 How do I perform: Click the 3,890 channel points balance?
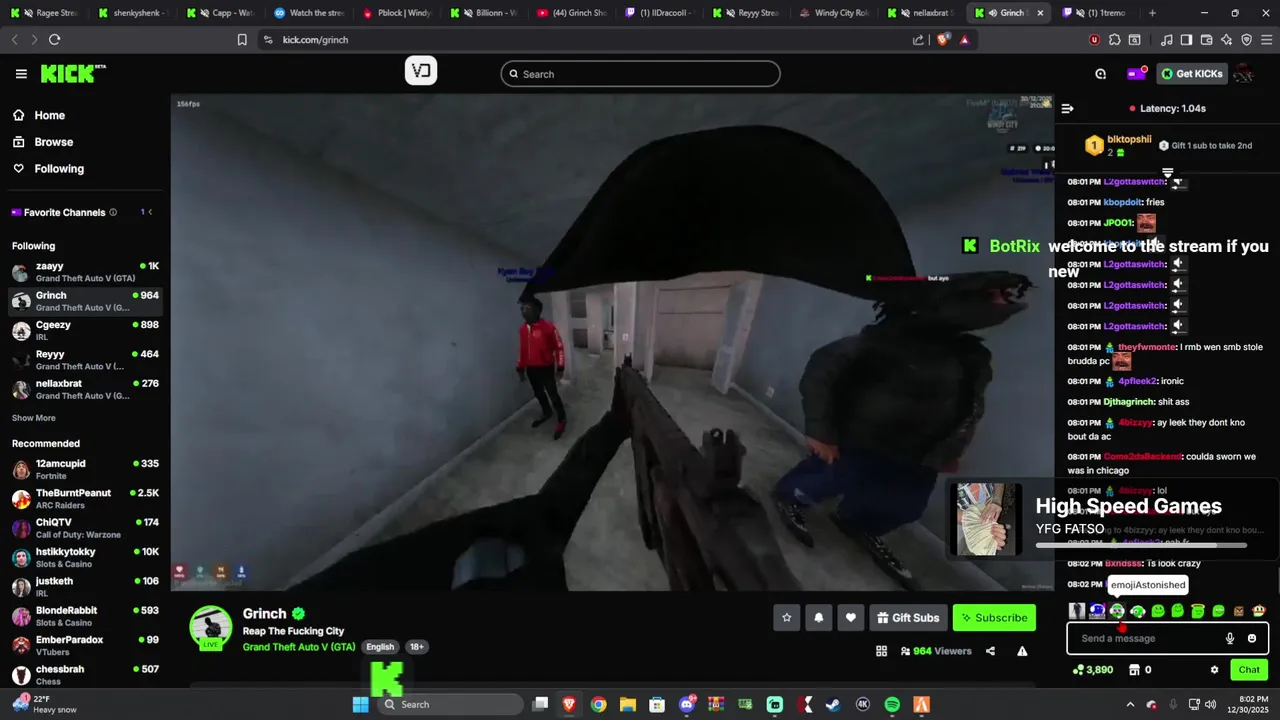1093,670
